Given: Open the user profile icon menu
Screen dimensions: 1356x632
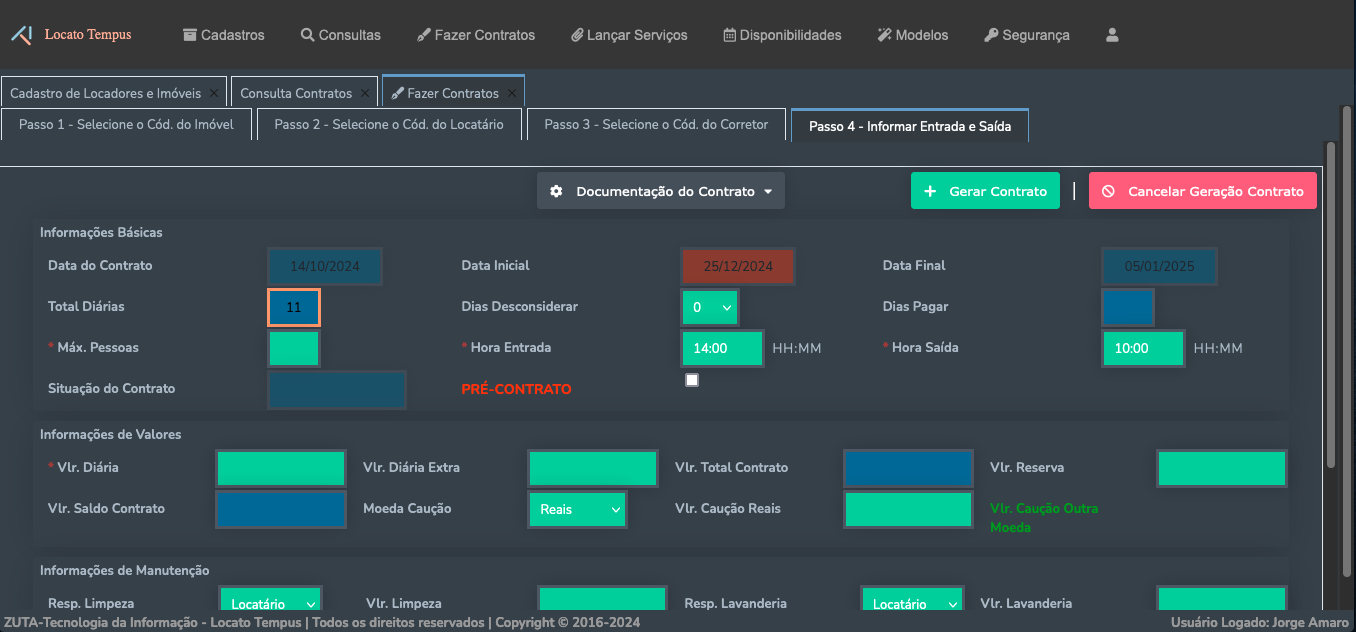Looking at the screenshot, I should coord(1112,35).
